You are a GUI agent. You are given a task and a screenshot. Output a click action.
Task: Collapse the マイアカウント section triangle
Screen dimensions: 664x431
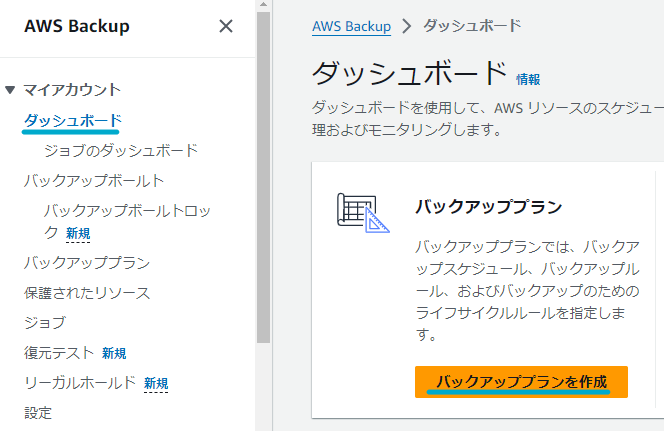coord(10,90)
